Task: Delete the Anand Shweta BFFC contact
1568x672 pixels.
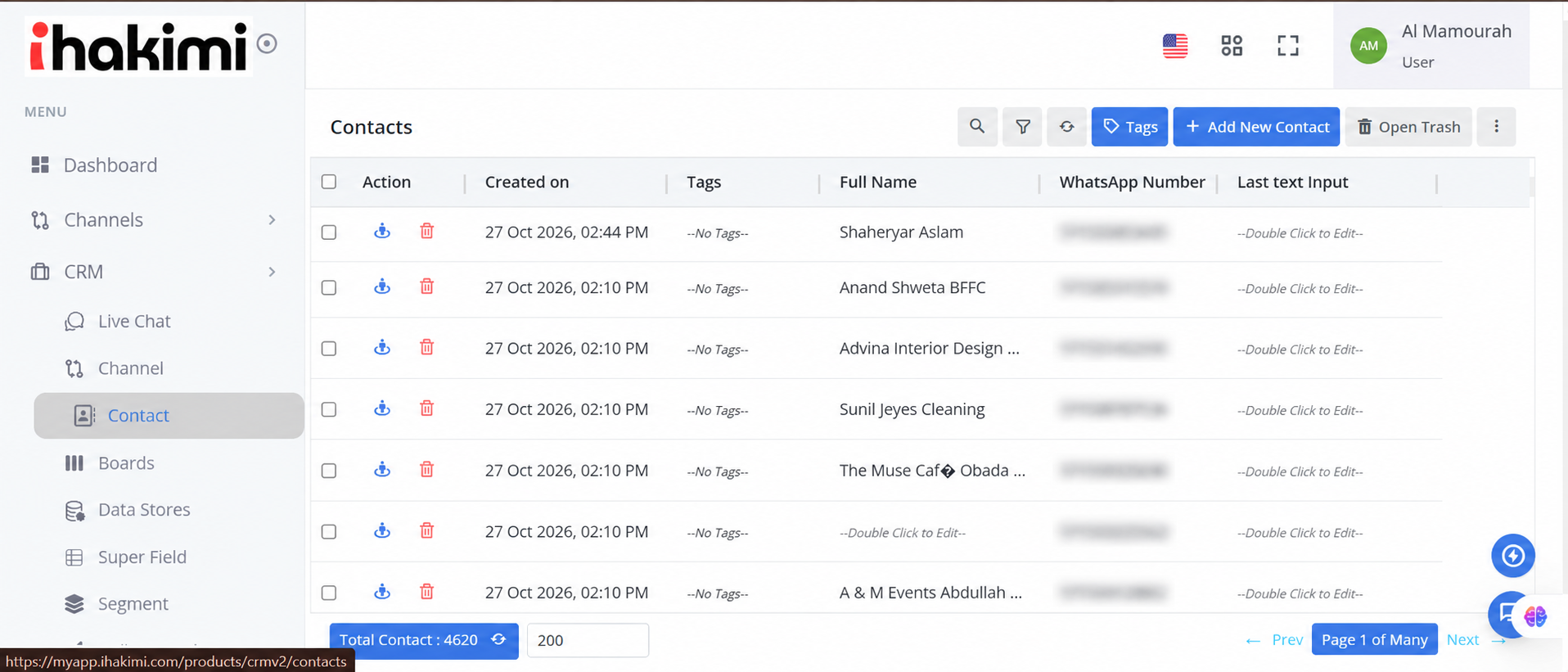Action: 426,287
